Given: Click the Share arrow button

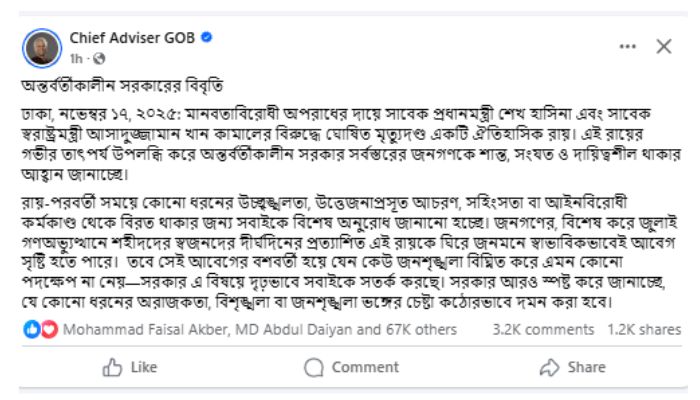Looking at the screenshot, I should point(573,367).
